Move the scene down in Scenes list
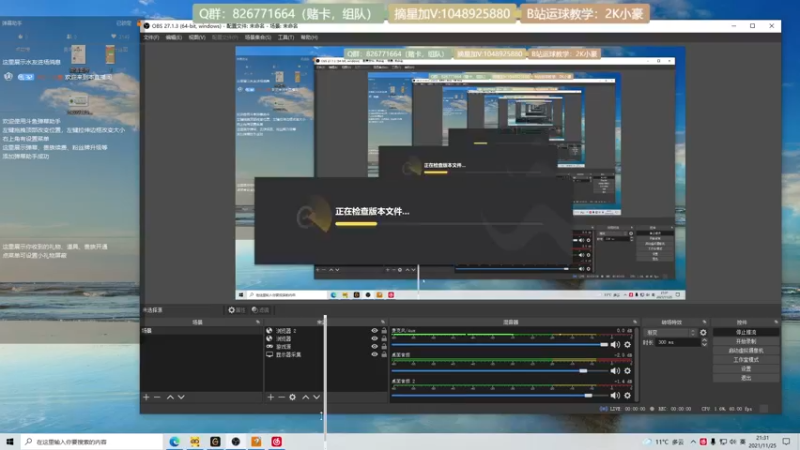The width and height of the screenshot is (800, 450). click(181, 397)
